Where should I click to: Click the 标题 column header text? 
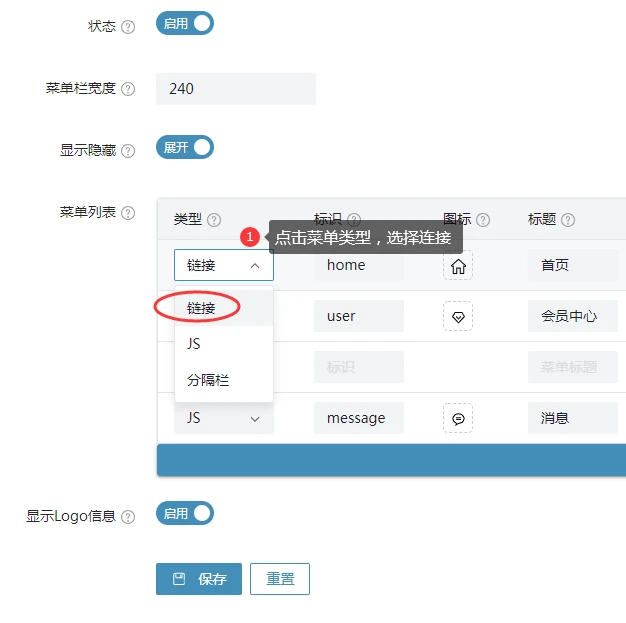point(542,219)
